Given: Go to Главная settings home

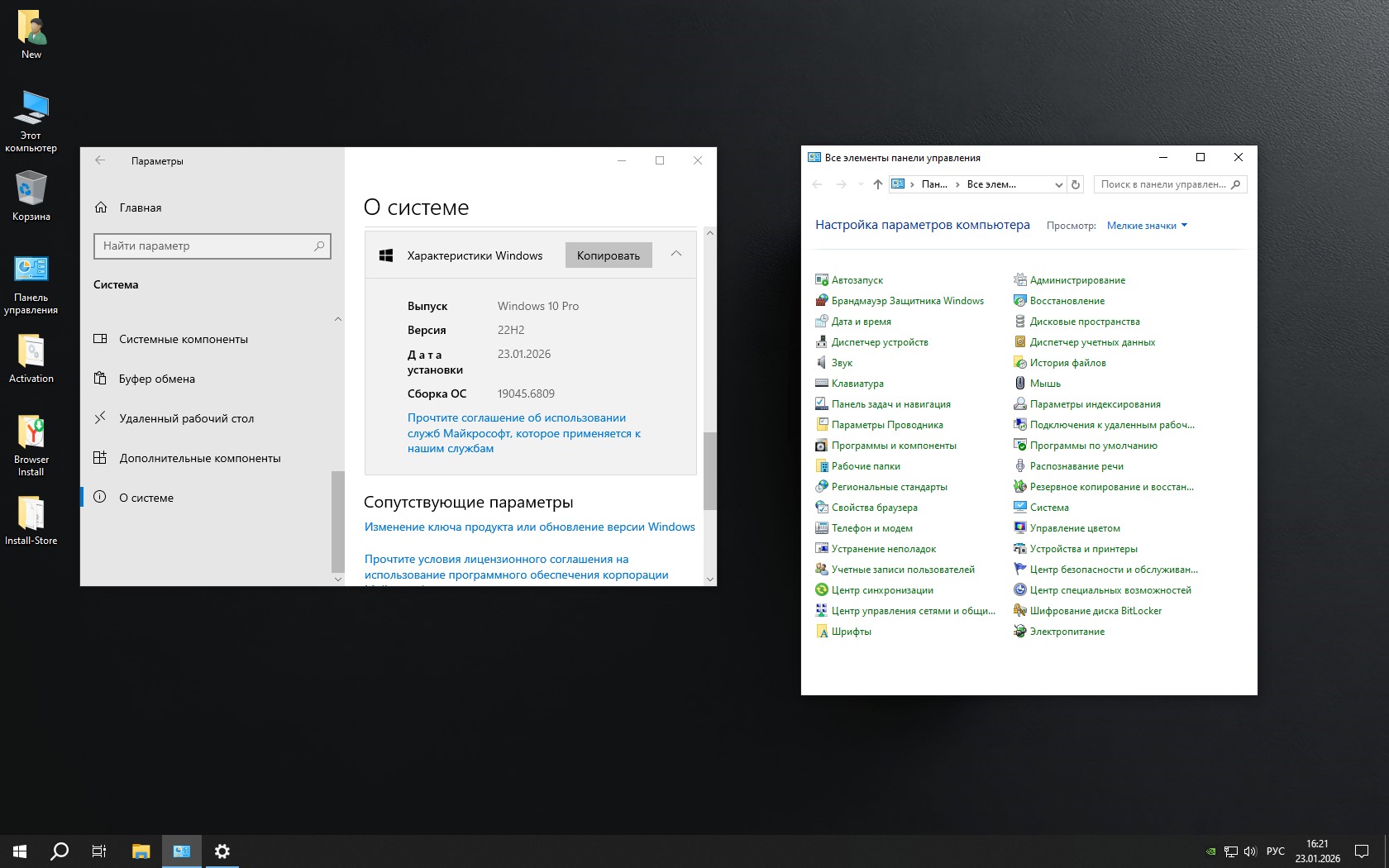Looking at the screenshot, I should [x=140, y=207].
